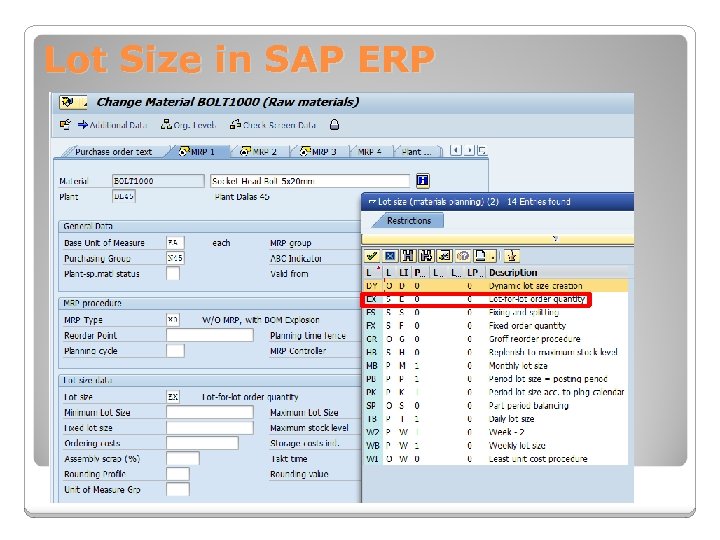This screenshot has width=720, height=540.
Task: Expand the restrictions bar arrow
Action: [555, 238]
